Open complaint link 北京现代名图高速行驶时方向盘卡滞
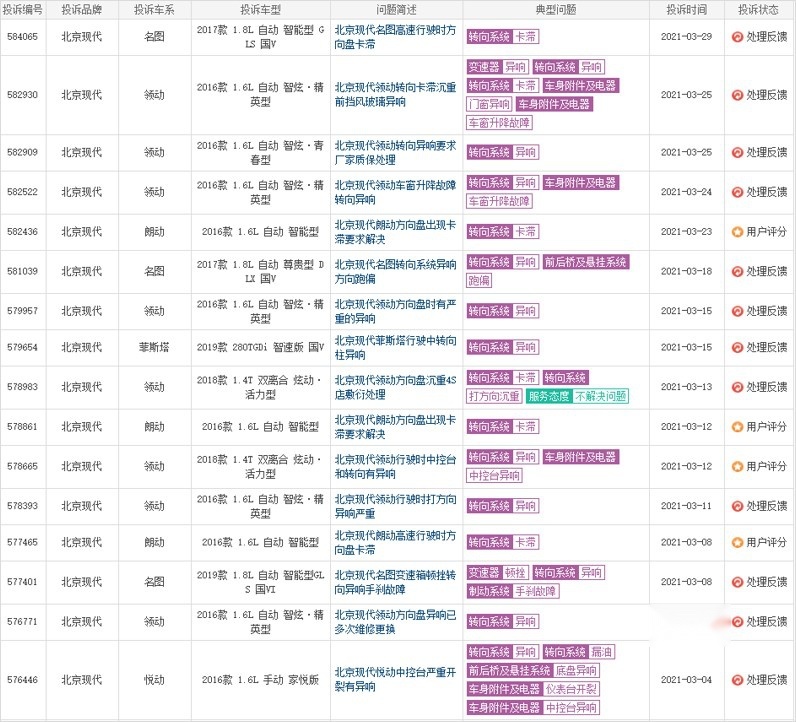The width and height of the screenshot is (796, 722). pos(395,37)
